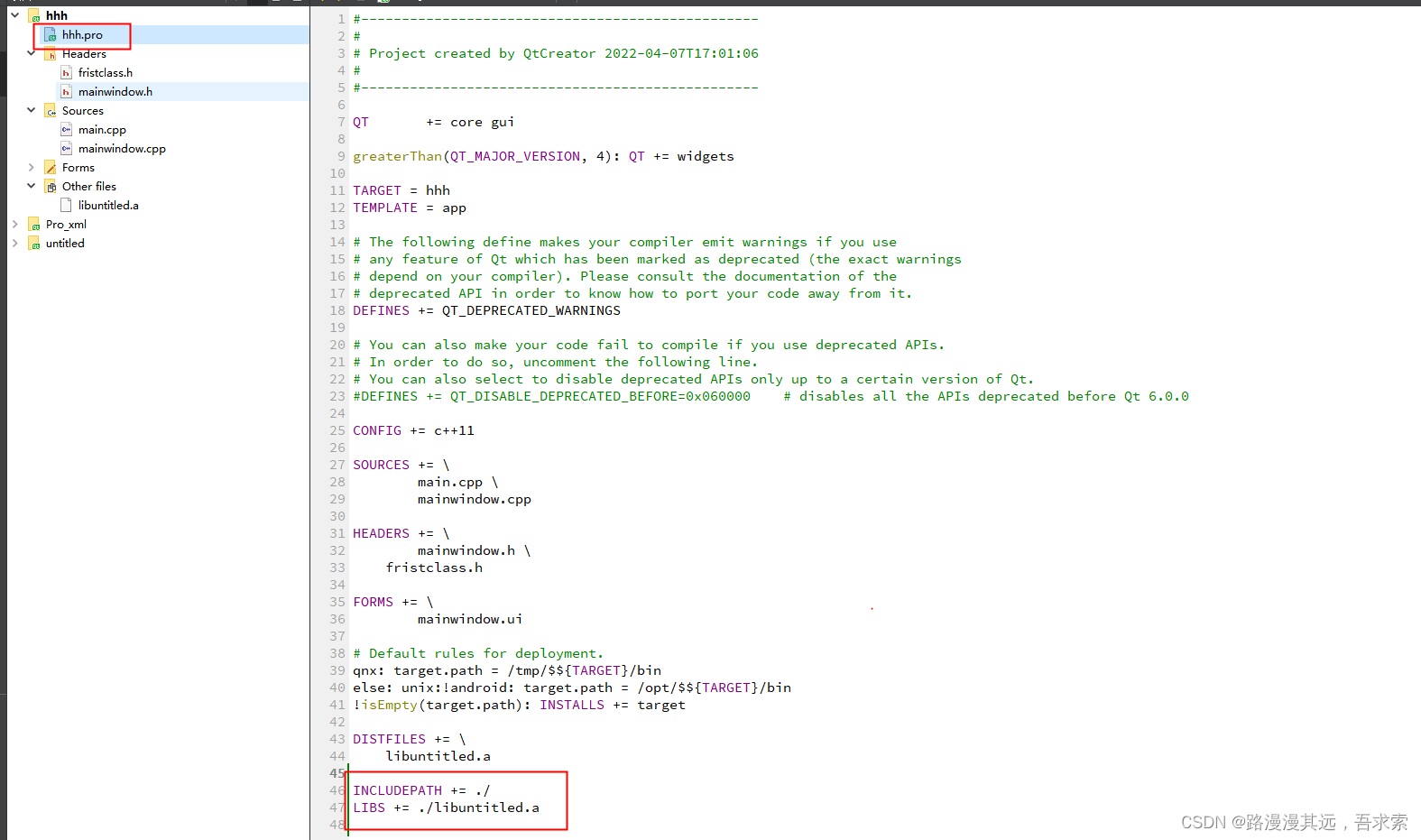Place cursor on 'QT += core gui' line

(433, 122)
